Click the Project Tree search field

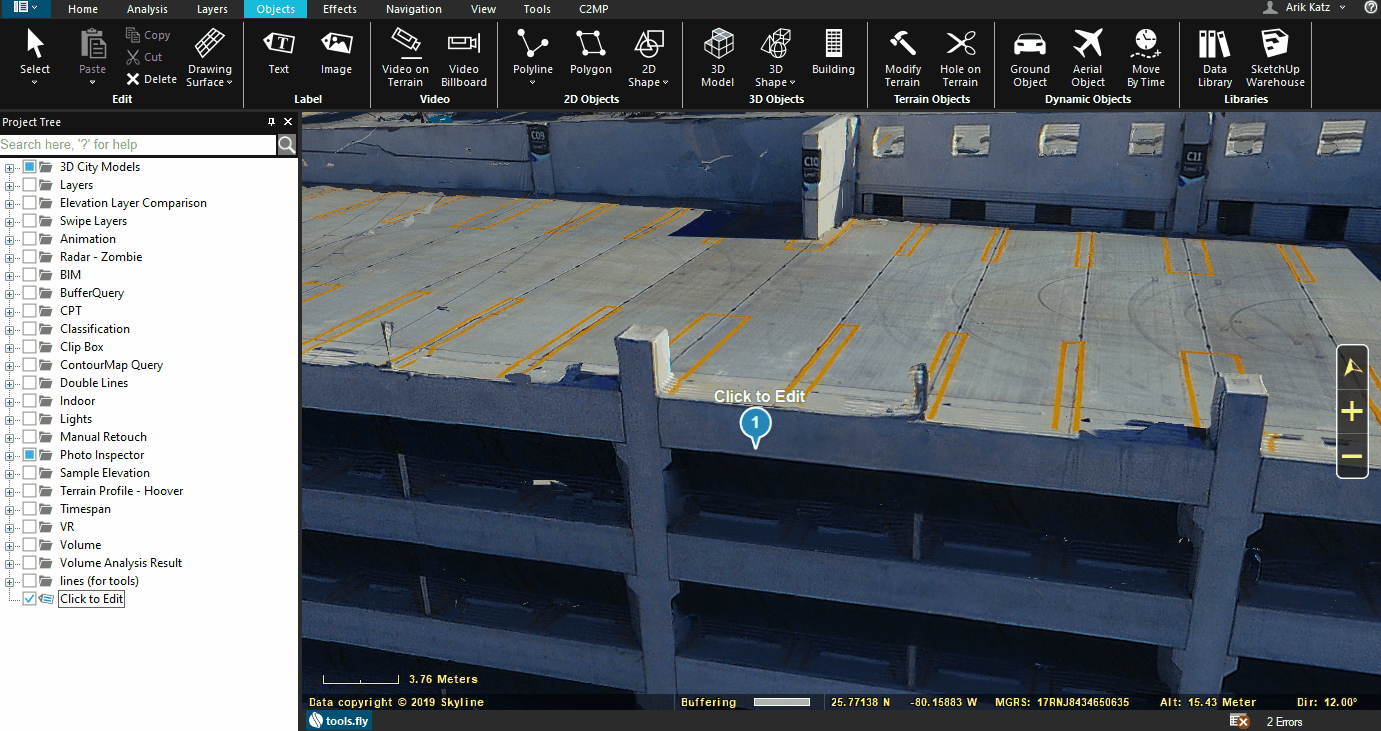tap(138, 145)
